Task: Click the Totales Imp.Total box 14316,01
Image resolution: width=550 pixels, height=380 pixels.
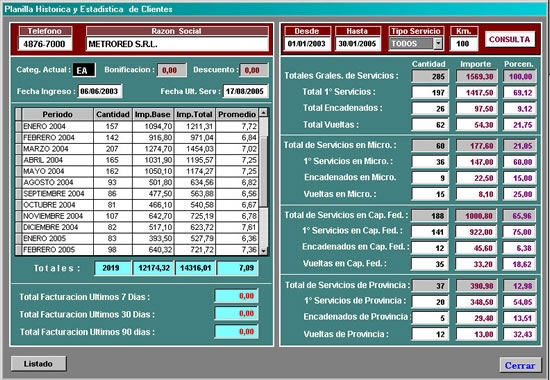Action: point(195,268)
